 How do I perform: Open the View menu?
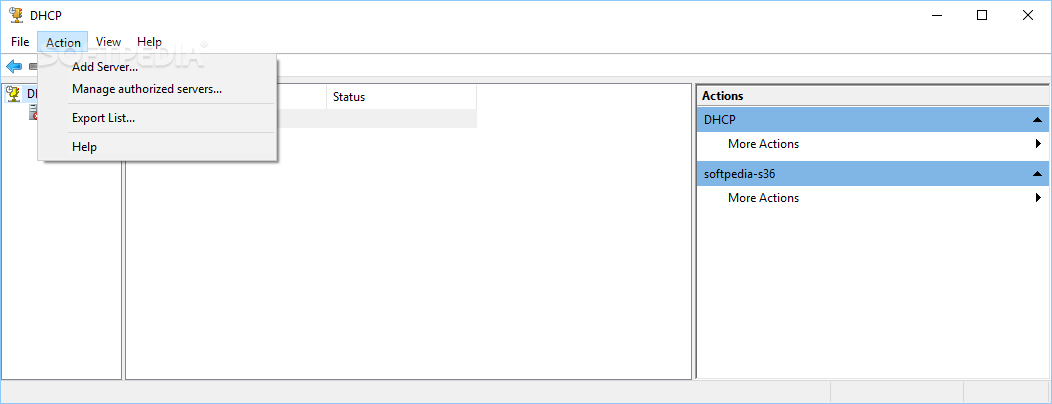(x=108, y=42)
